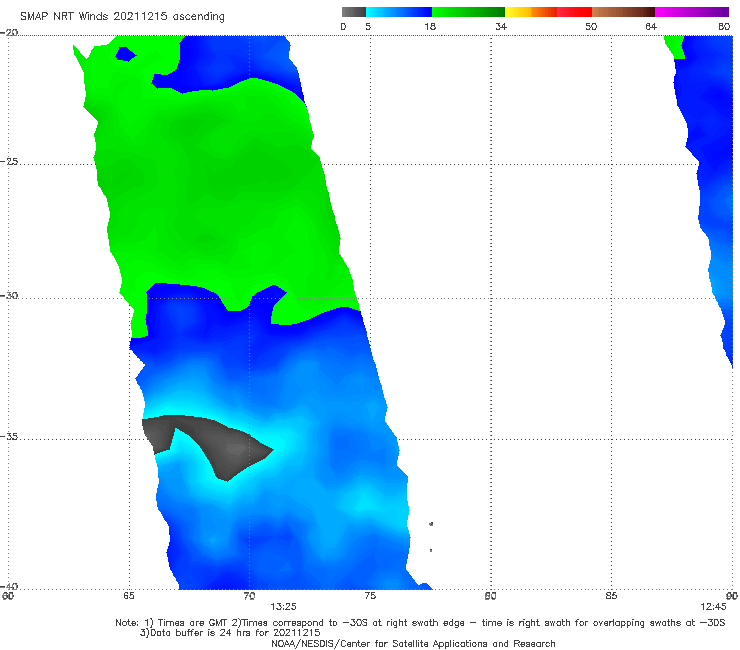
Task: Click the colorbar label "18"
Action: pyautogui.click(x=430, y=26)
